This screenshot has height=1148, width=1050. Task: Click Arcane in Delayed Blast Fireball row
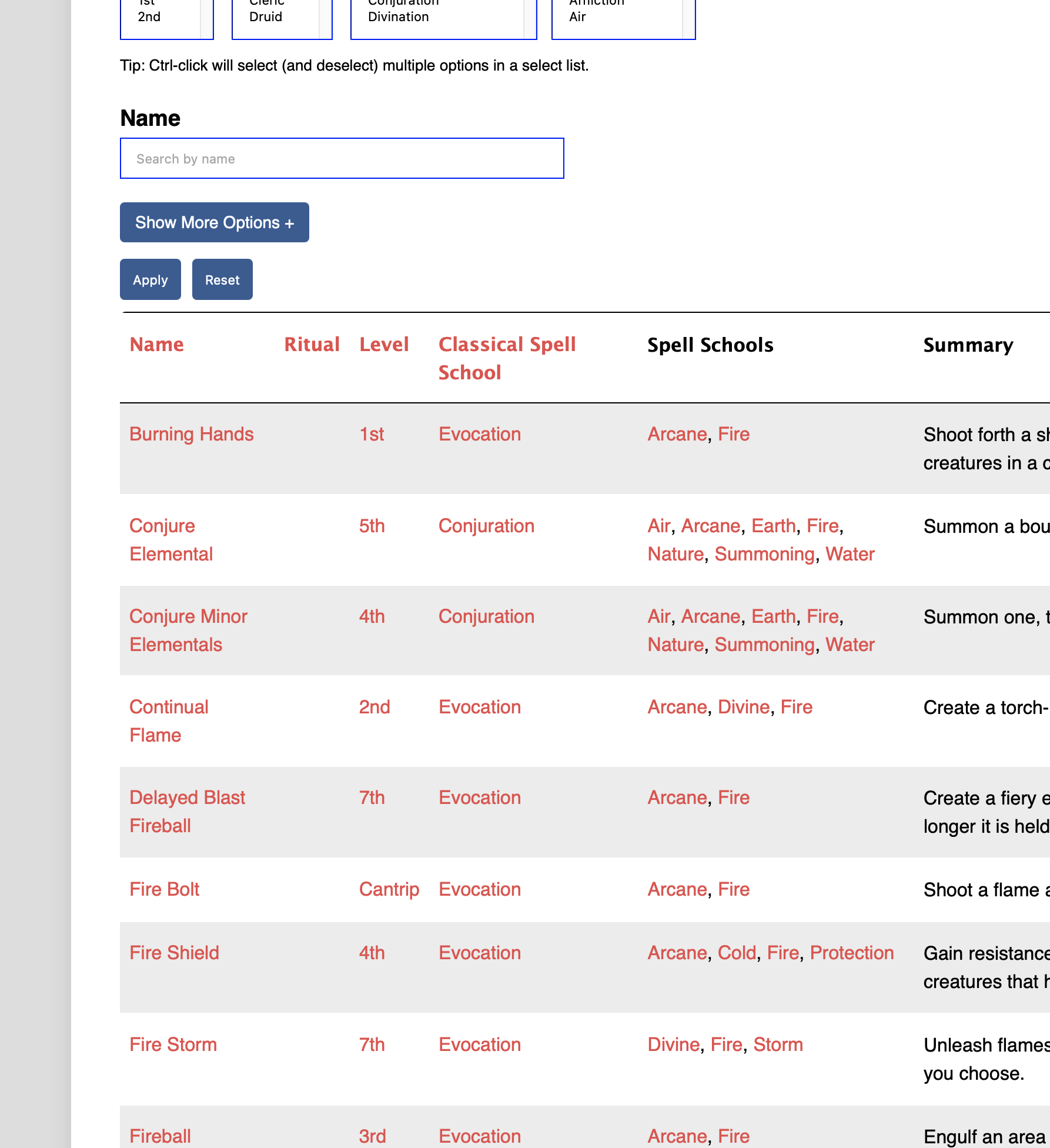pyautogui.click(x=677, y=797)
